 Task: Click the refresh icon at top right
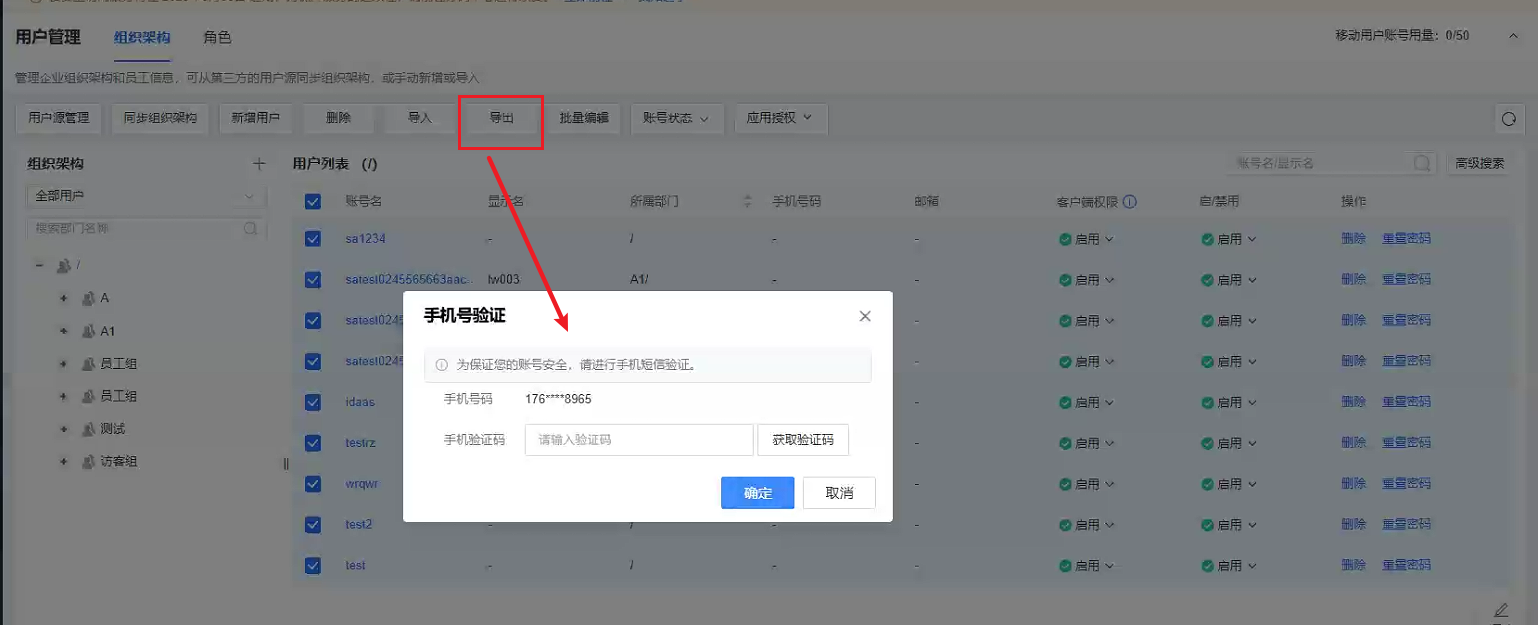[x=1509, y=119]
